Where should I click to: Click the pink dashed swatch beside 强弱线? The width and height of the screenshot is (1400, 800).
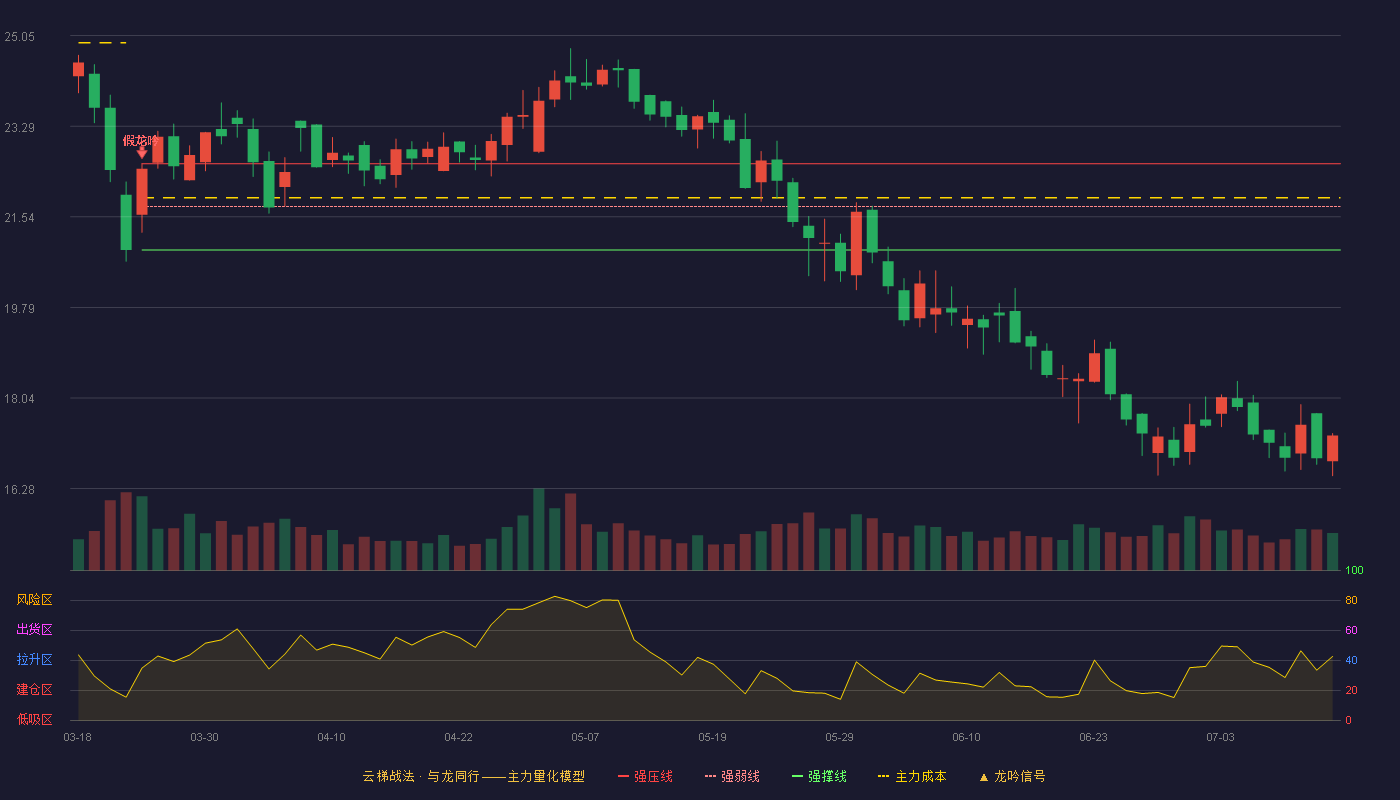pos(710,776)
